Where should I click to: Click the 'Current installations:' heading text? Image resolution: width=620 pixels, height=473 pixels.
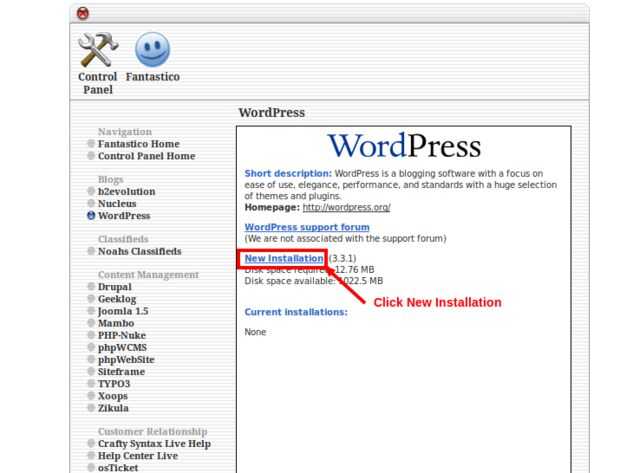(x=296, y=312)
